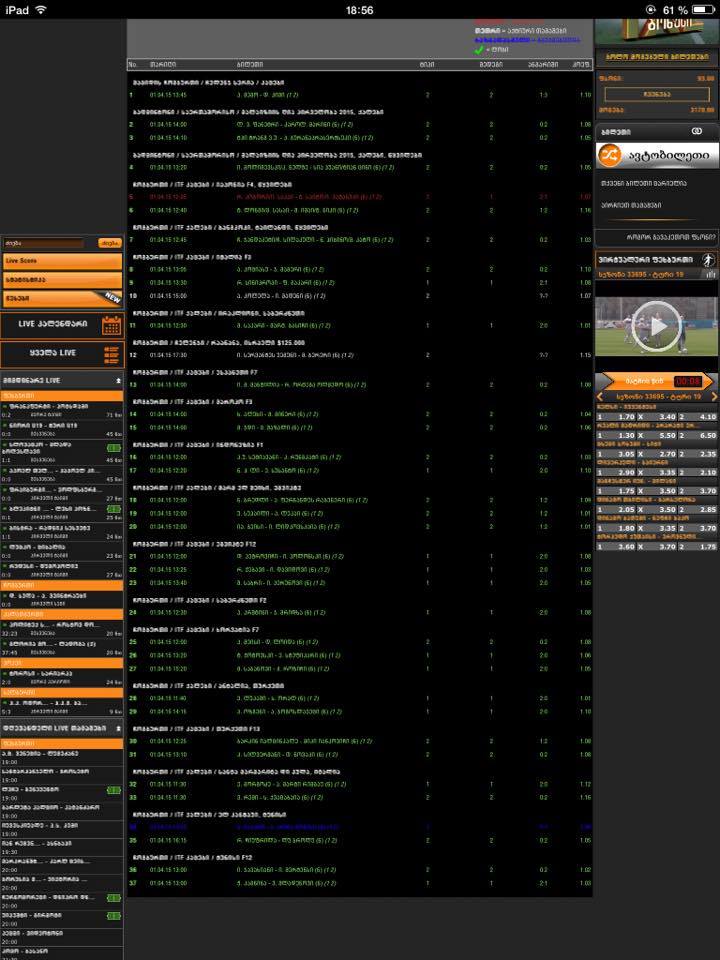Image resolution: width=720 pixels, height=960 pixels.
Task: Tap the iPad status bar clock 18:56
Action: click(x=359, y=10)
